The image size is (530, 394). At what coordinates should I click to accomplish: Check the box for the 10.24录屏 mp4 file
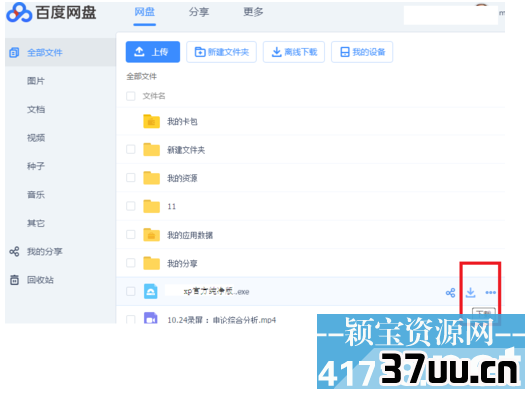tap(131, 319)
